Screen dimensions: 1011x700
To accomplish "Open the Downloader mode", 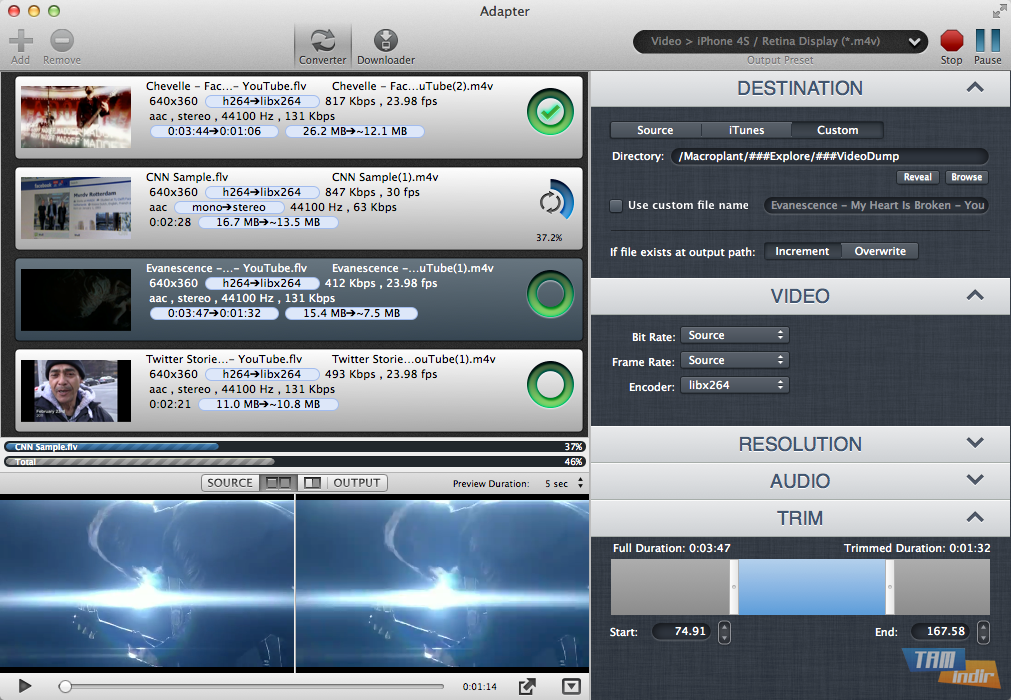I will [x=386, y=46].
